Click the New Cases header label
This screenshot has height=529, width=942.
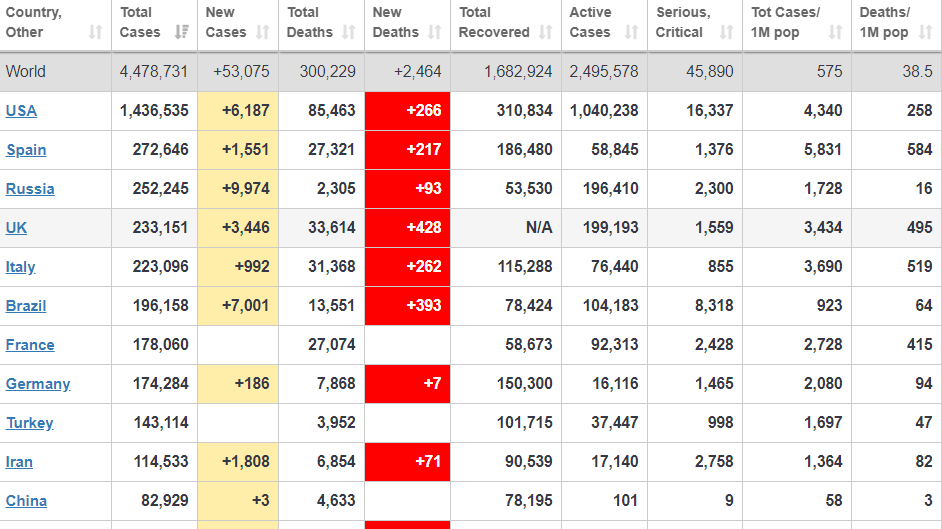[x=226, y=22]
